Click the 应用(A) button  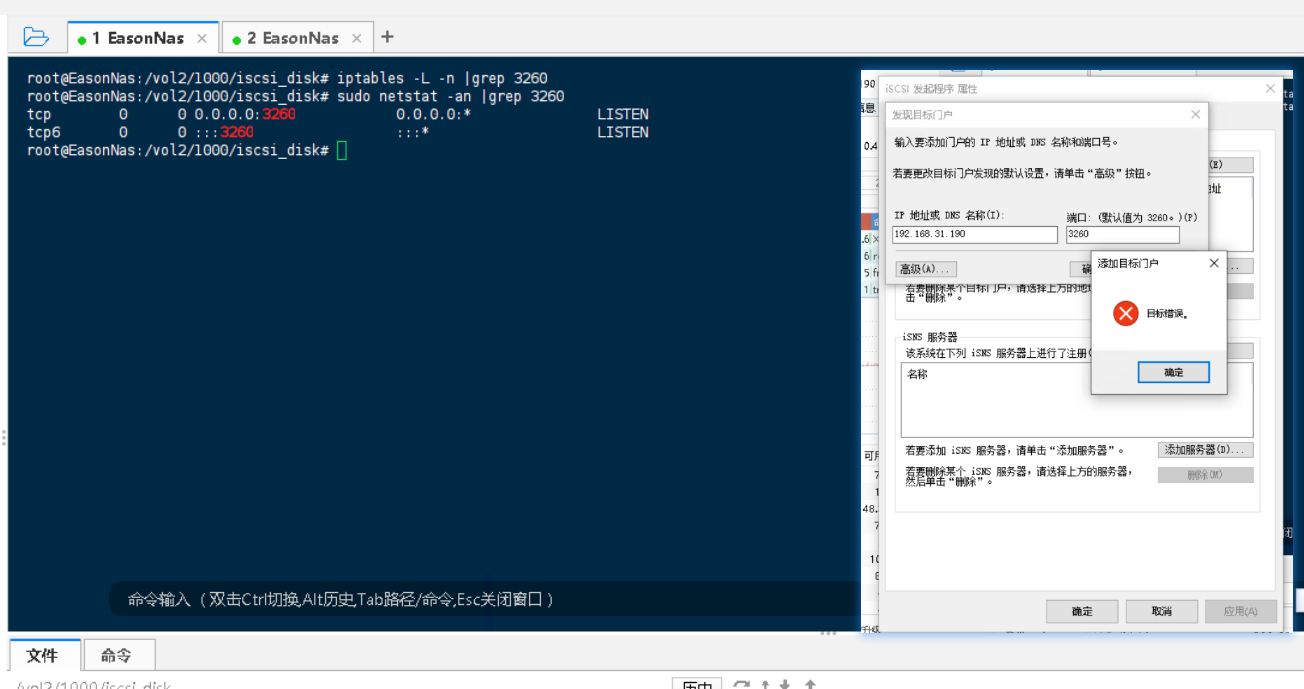click(x=1241, y=611)
